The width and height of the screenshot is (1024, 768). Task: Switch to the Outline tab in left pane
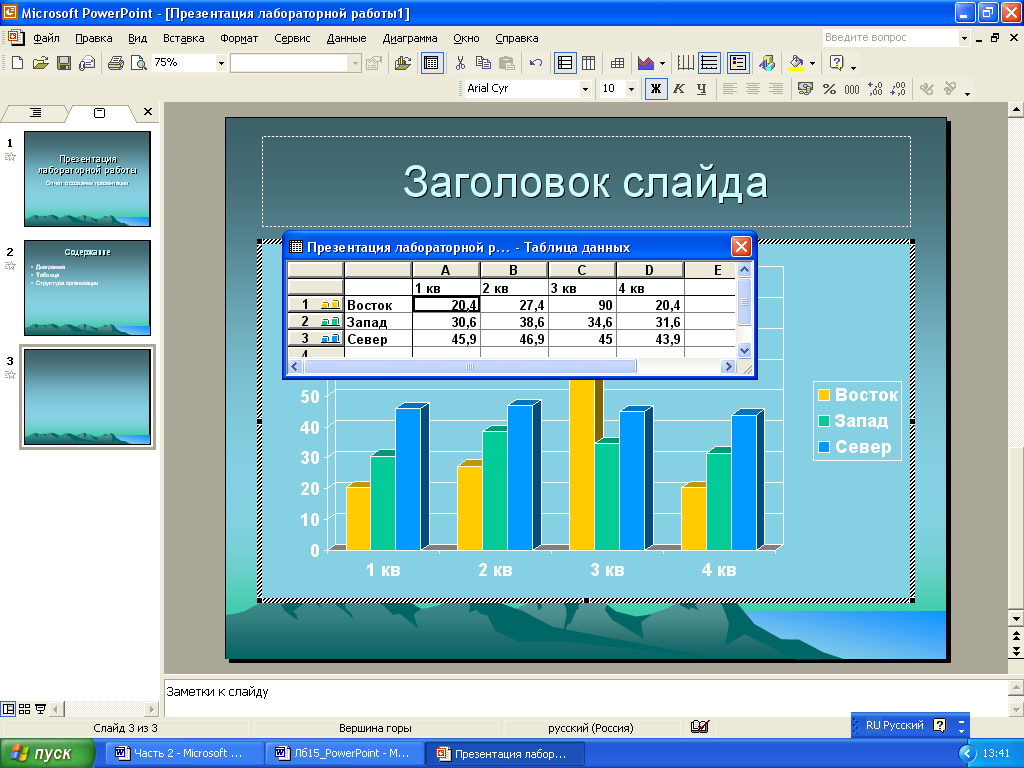tap(35, 113)
